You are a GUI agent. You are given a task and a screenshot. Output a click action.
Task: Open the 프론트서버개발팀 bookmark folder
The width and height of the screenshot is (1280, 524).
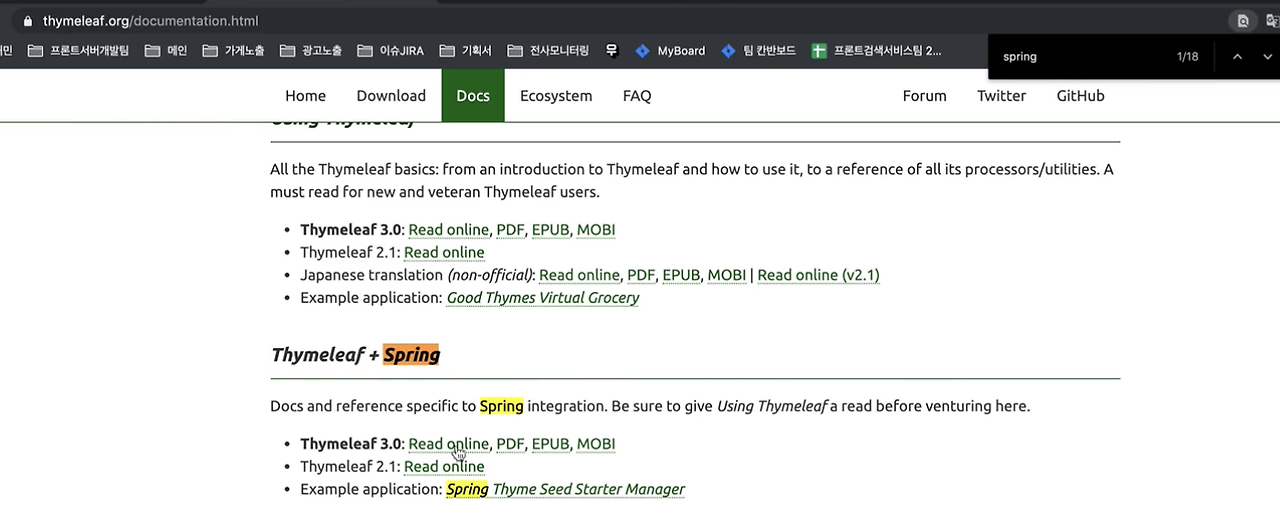coord(78,51)
